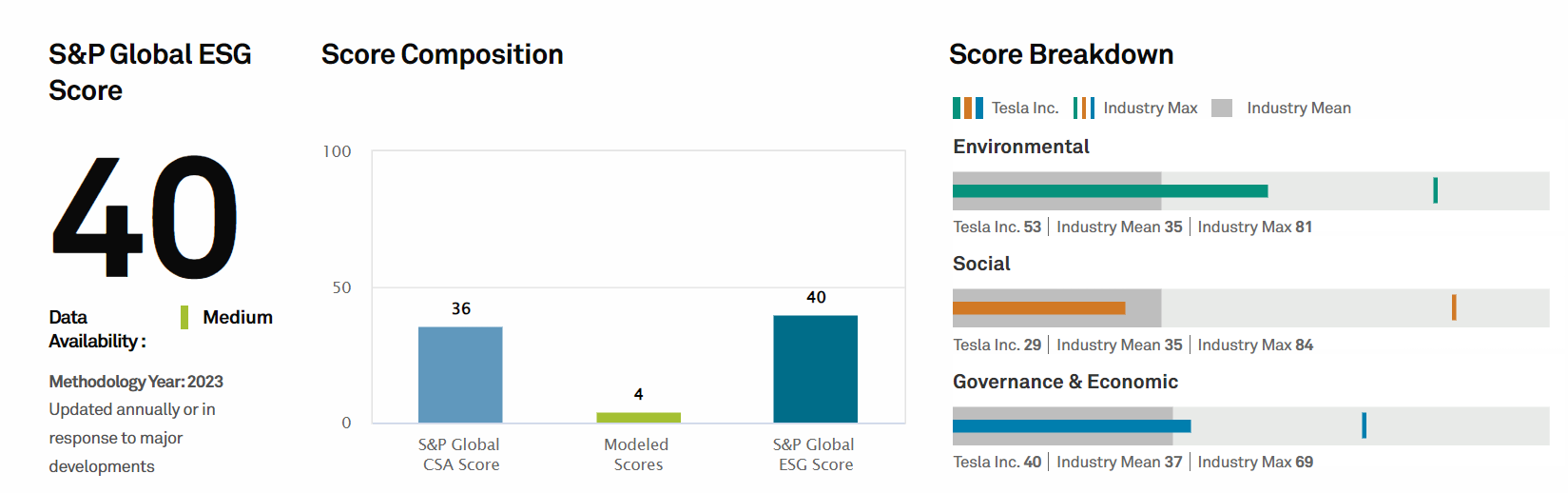1568x493 pixels.
Task: Click the Environmental section label
Action: (x=1020, y=147)
